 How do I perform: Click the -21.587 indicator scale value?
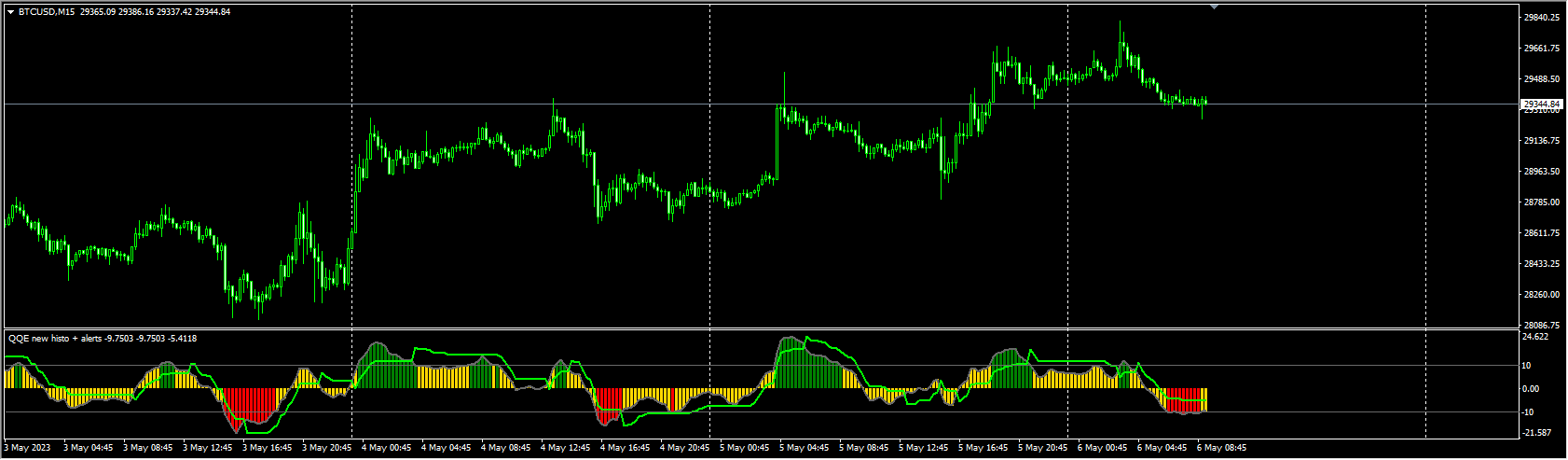point(1535,432)
